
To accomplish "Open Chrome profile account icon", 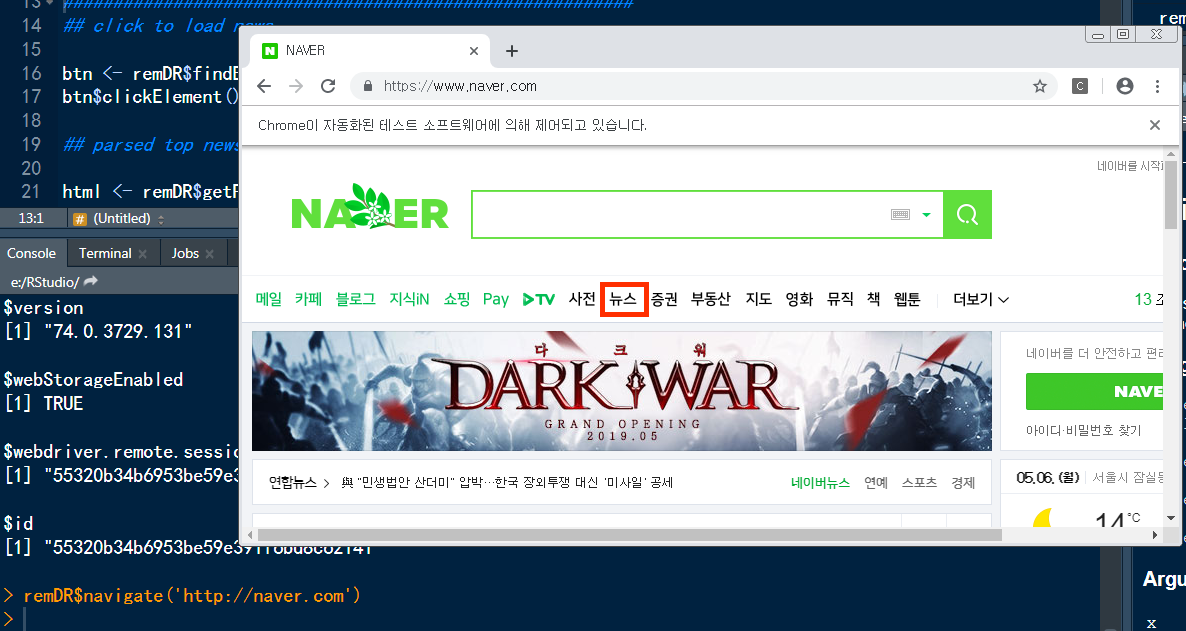I will pos(1125,86).
